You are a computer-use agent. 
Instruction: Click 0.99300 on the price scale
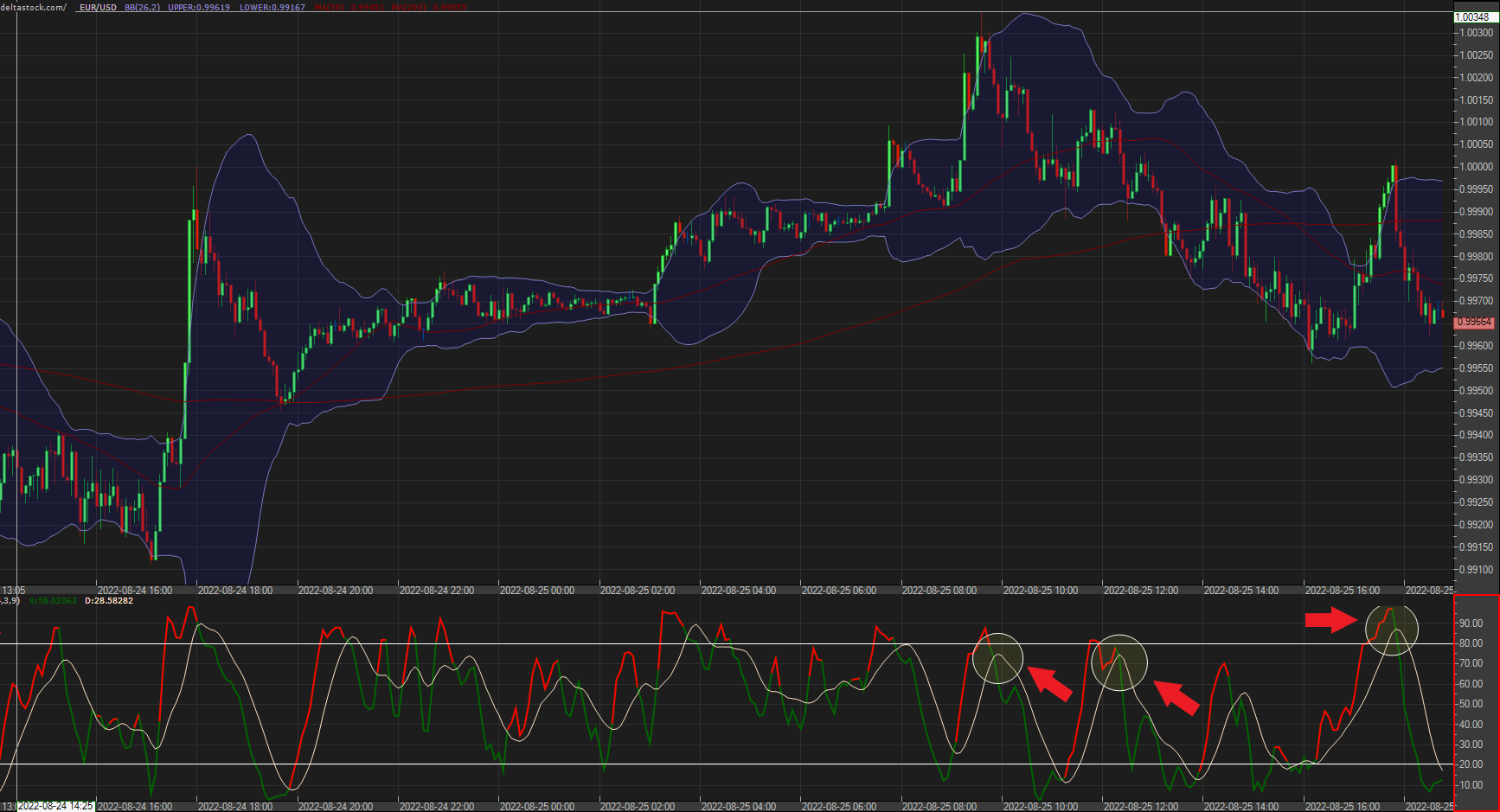click(1476, 479)
